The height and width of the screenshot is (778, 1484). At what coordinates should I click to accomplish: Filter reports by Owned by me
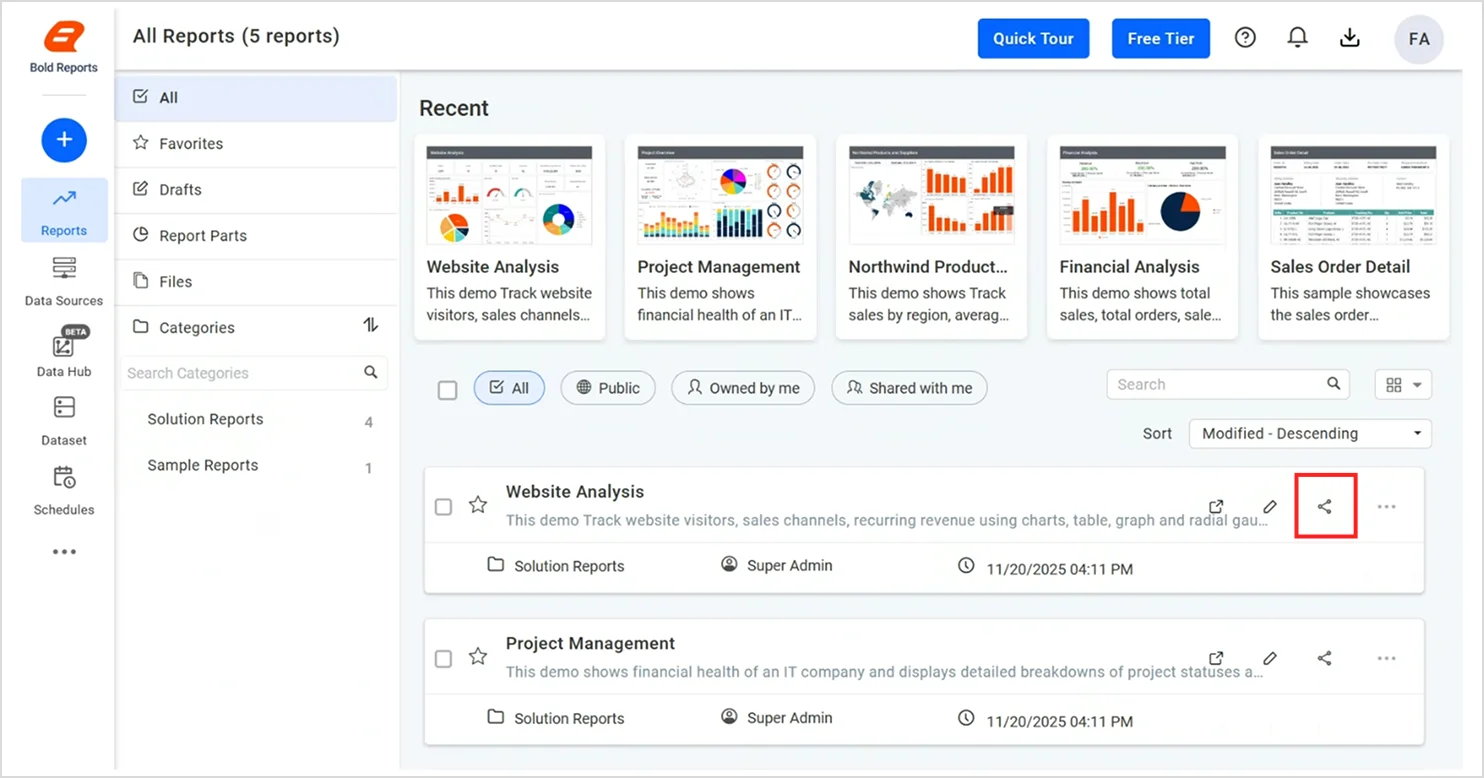click(x=743, y=388)
